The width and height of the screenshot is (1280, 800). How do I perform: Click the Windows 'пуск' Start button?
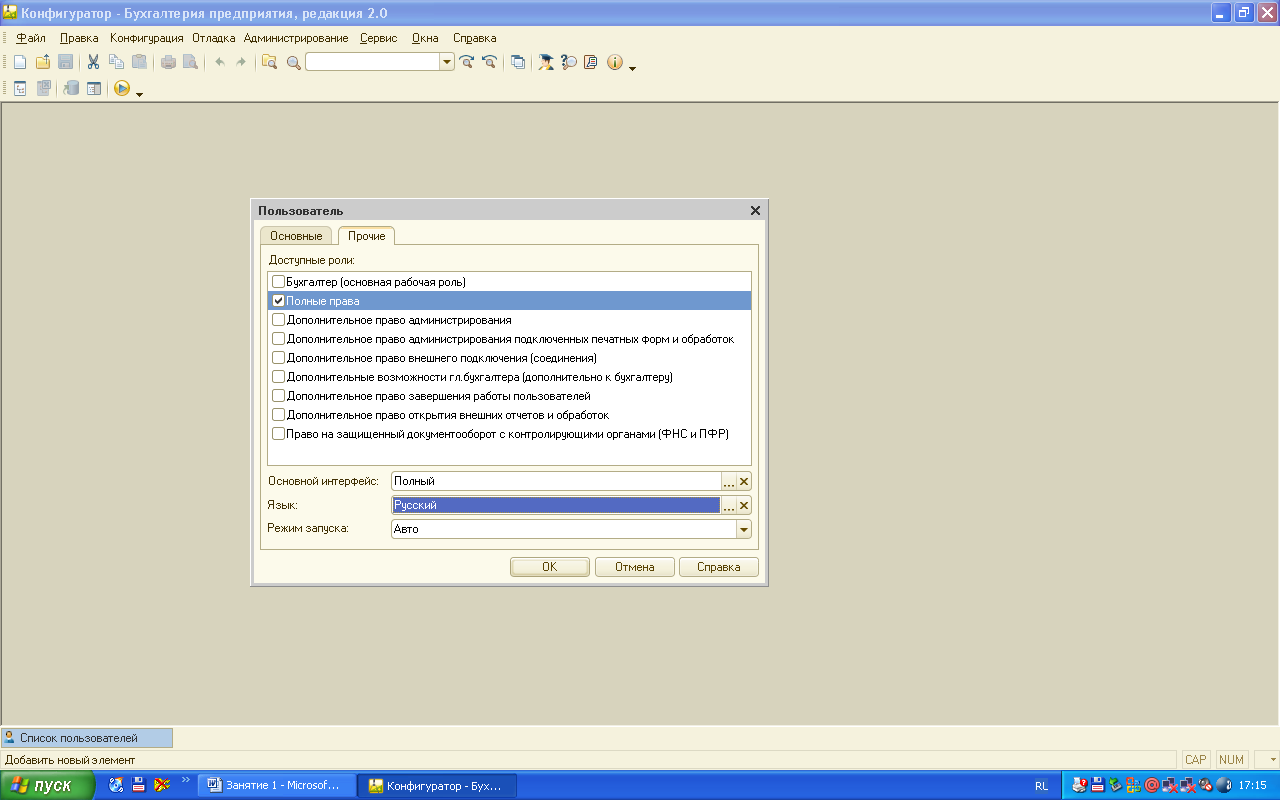pyautogui.click(x=48, y=786)
